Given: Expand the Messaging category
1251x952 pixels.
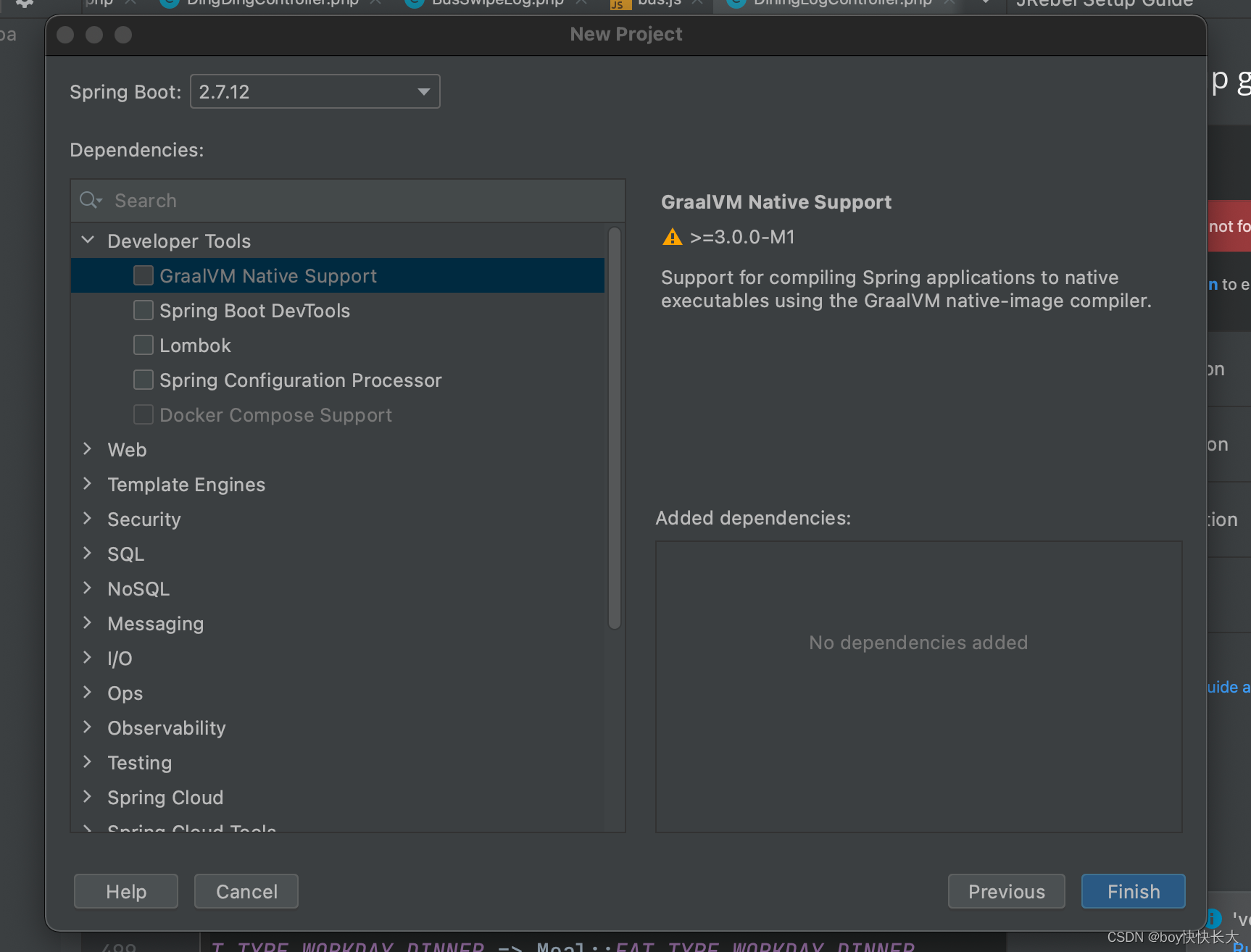Looking at the screenshot, I should pyautogui.click(x=88, y=623).
